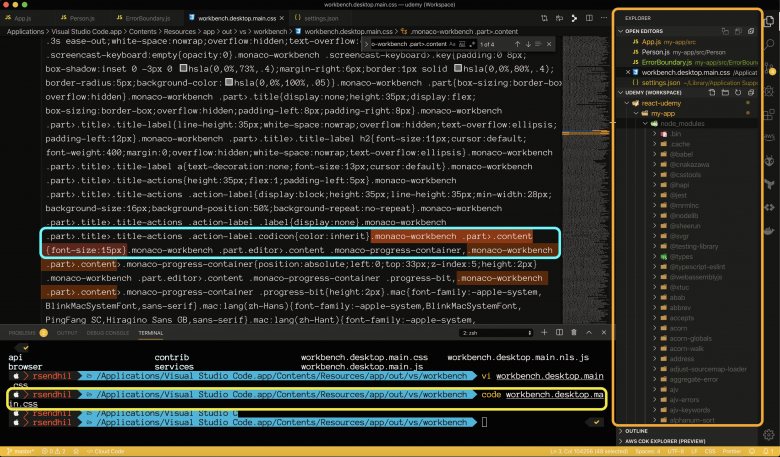Split the terminal panel

(559, 332)
